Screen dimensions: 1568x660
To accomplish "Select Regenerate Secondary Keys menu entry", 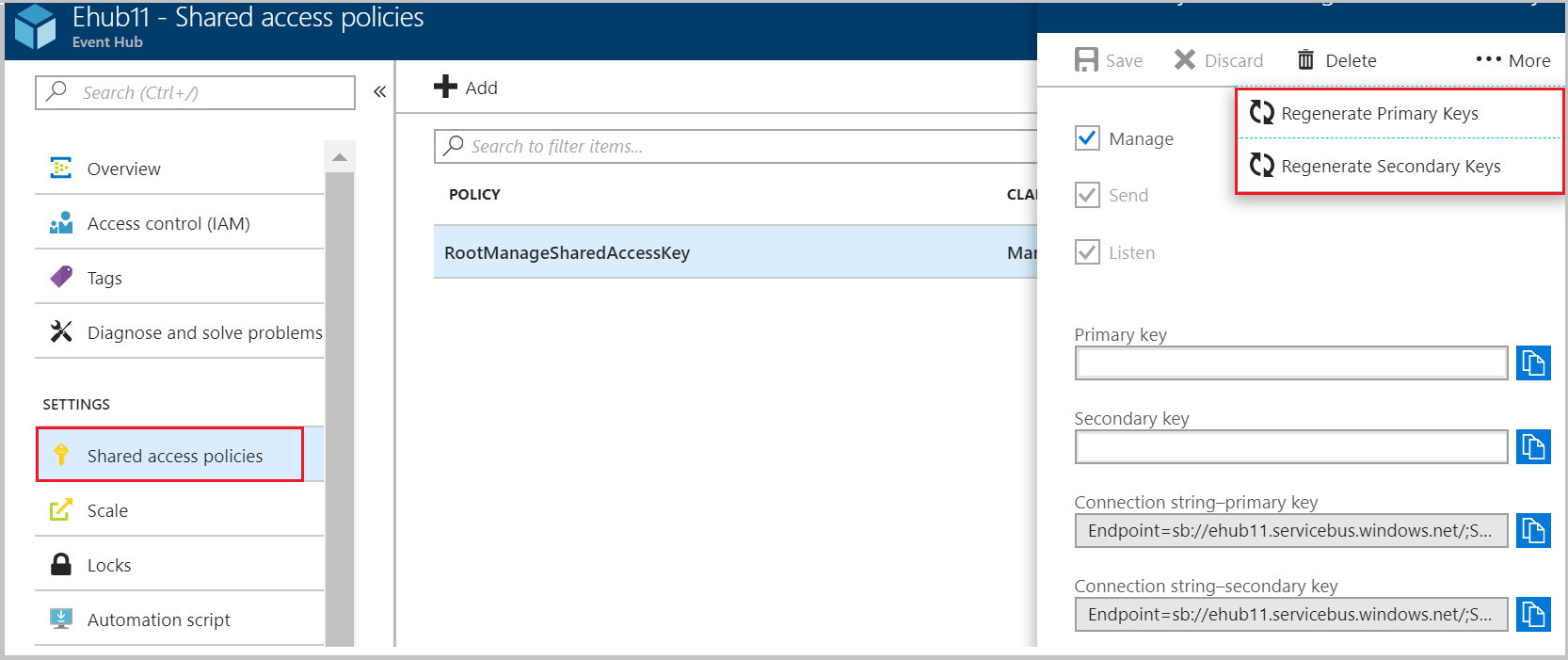I will [x=1400, y=166].
